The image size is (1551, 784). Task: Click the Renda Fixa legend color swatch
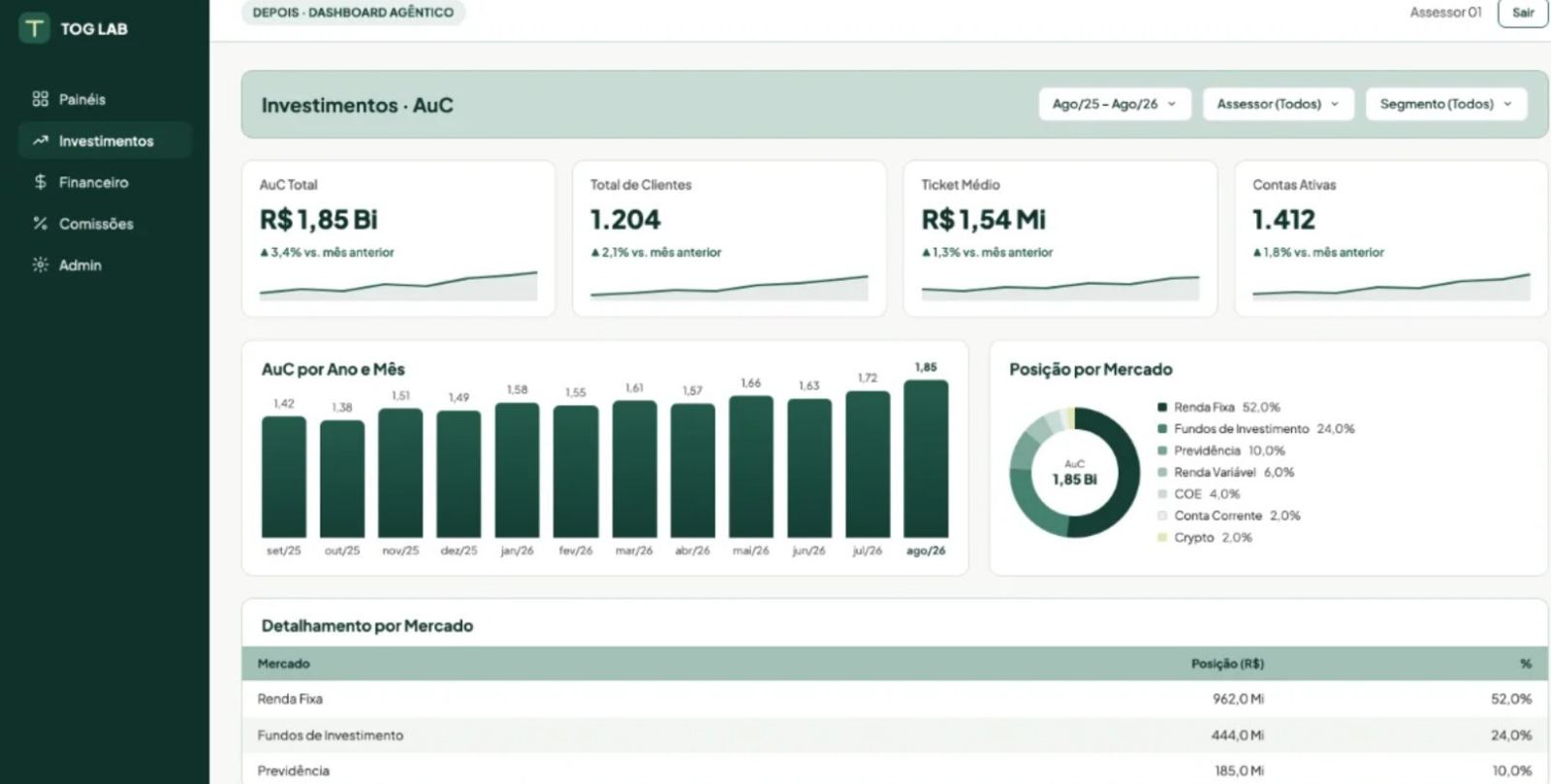[1162, 407]
